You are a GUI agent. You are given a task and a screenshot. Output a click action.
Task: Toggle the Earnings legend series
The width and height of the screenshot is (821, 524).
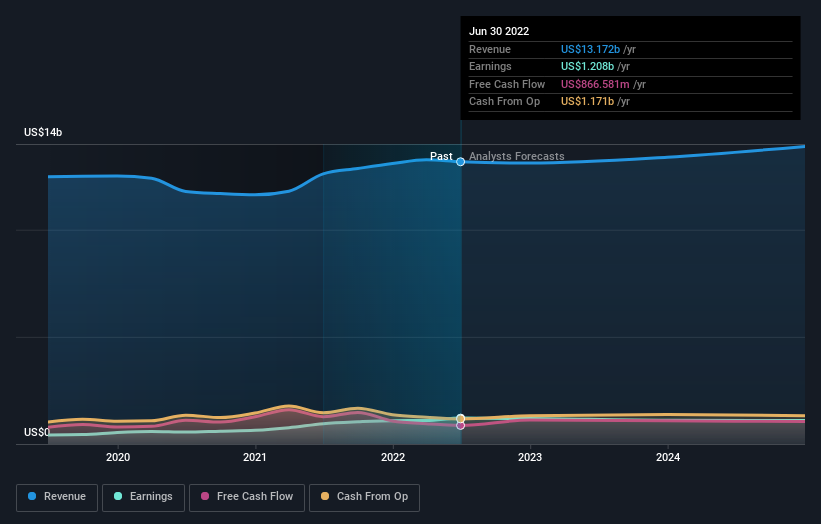point(143,497)
